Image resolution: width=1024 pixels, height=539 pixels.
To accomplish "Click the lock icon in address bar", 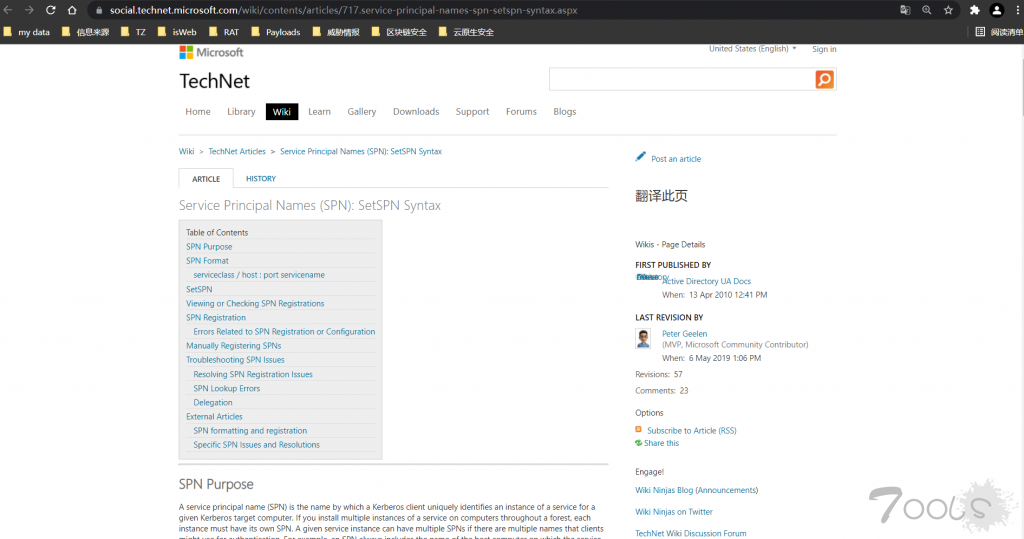I will tap(99, 10).
